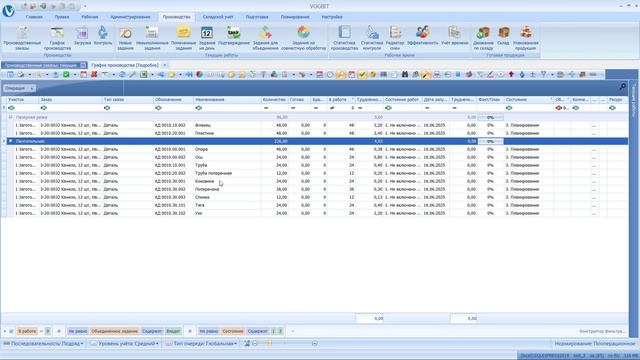Open the Эффективность ribbon icon
The height and width of the screenshot is (360, 640).
tap(422, 36)
